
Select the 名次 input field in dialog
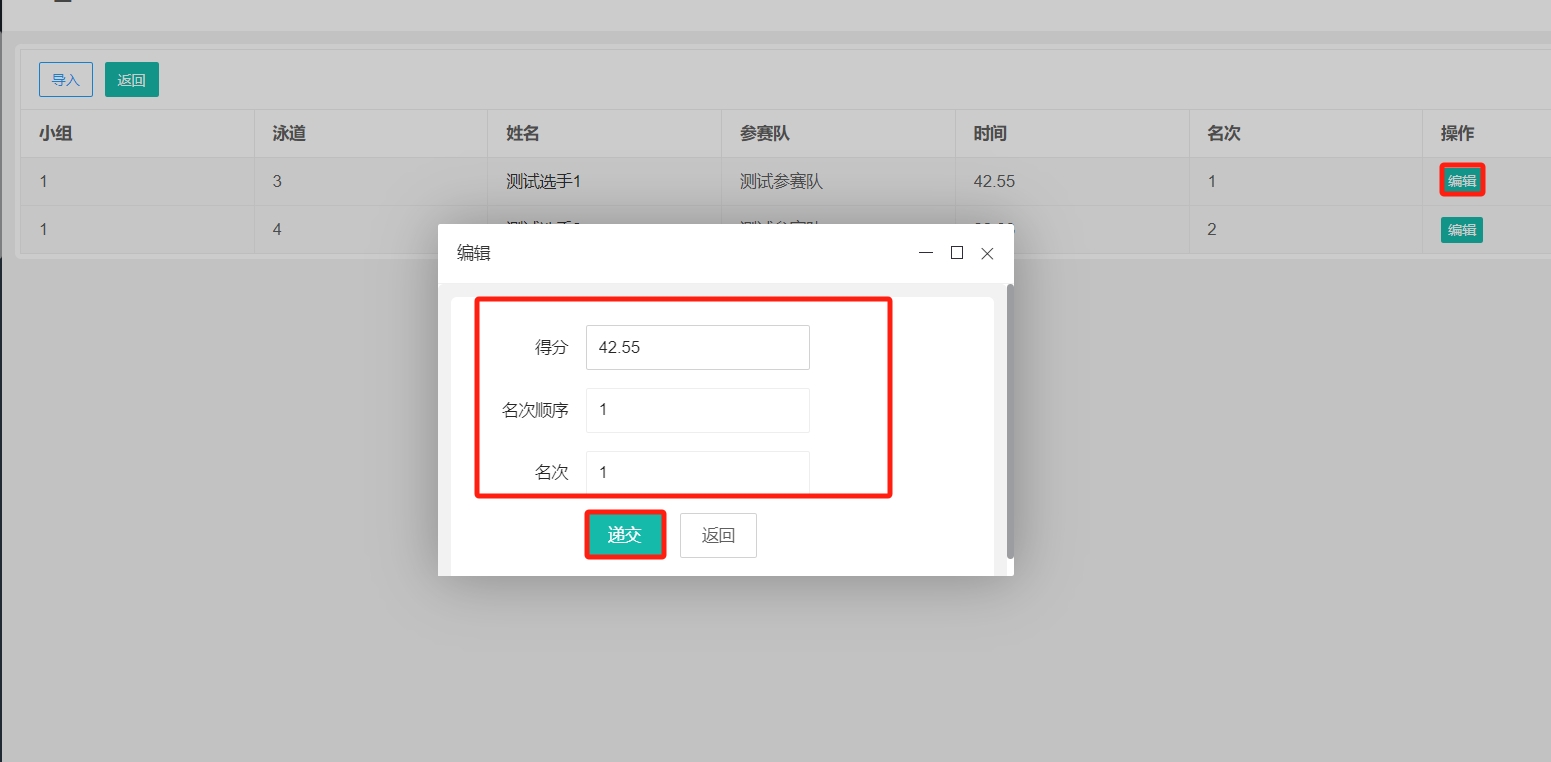[697, 472]
